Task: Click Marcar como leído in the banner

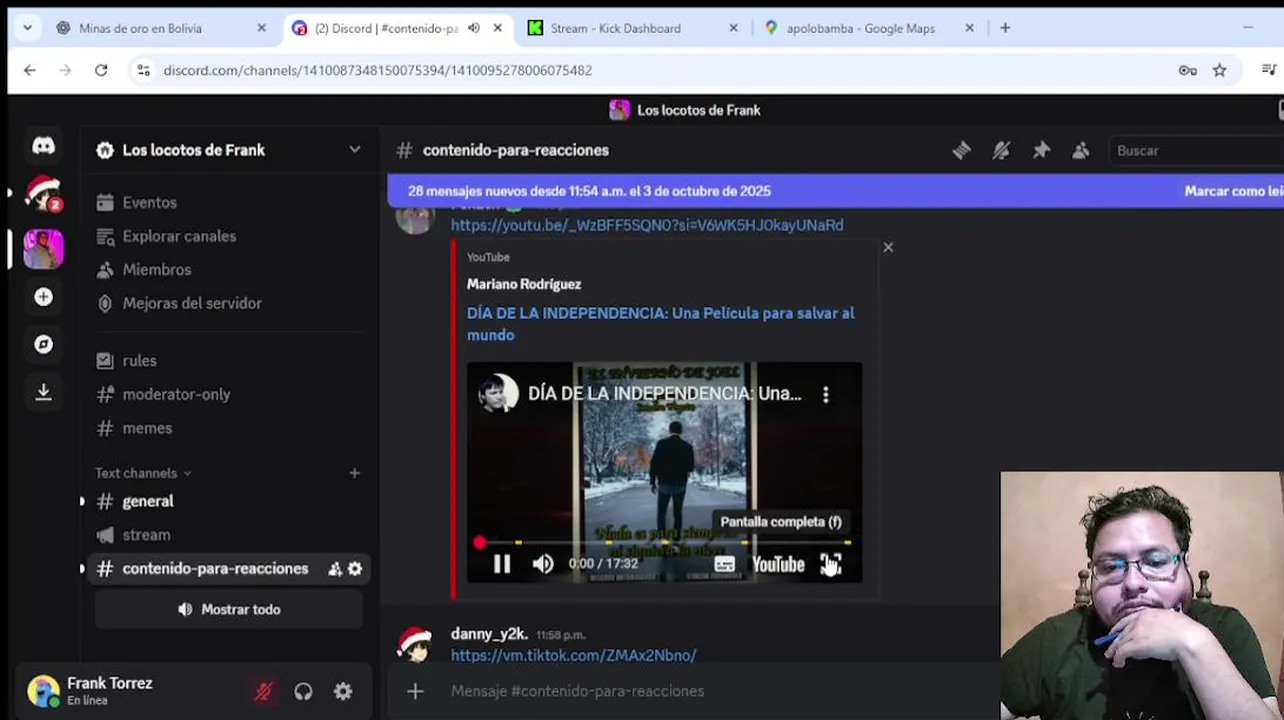Action: pos(1233,191)
